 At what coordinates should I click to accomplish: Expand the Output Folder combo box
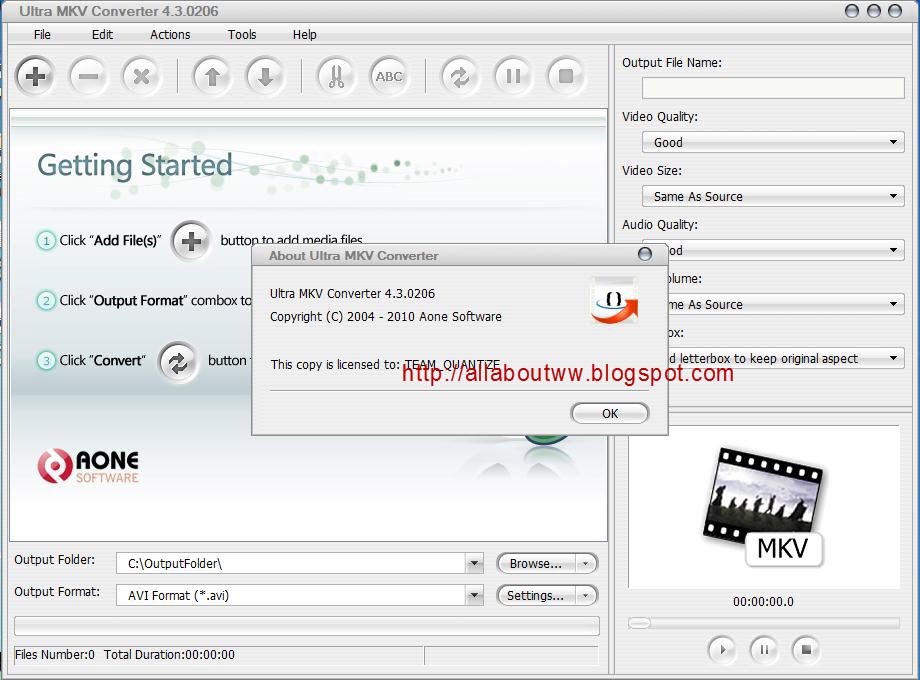[x=474, y=563]
